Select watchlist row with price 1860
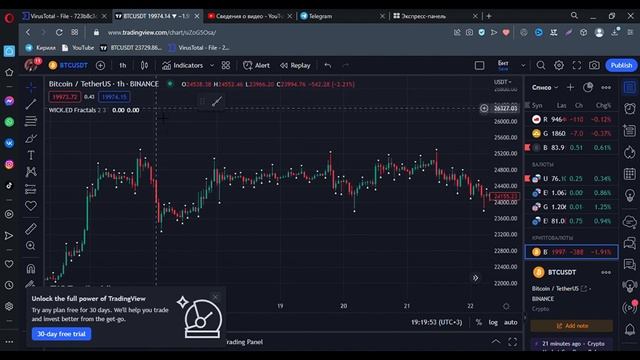Image resolution: width=640 pixels, height=360 pixels. [571, 133]
